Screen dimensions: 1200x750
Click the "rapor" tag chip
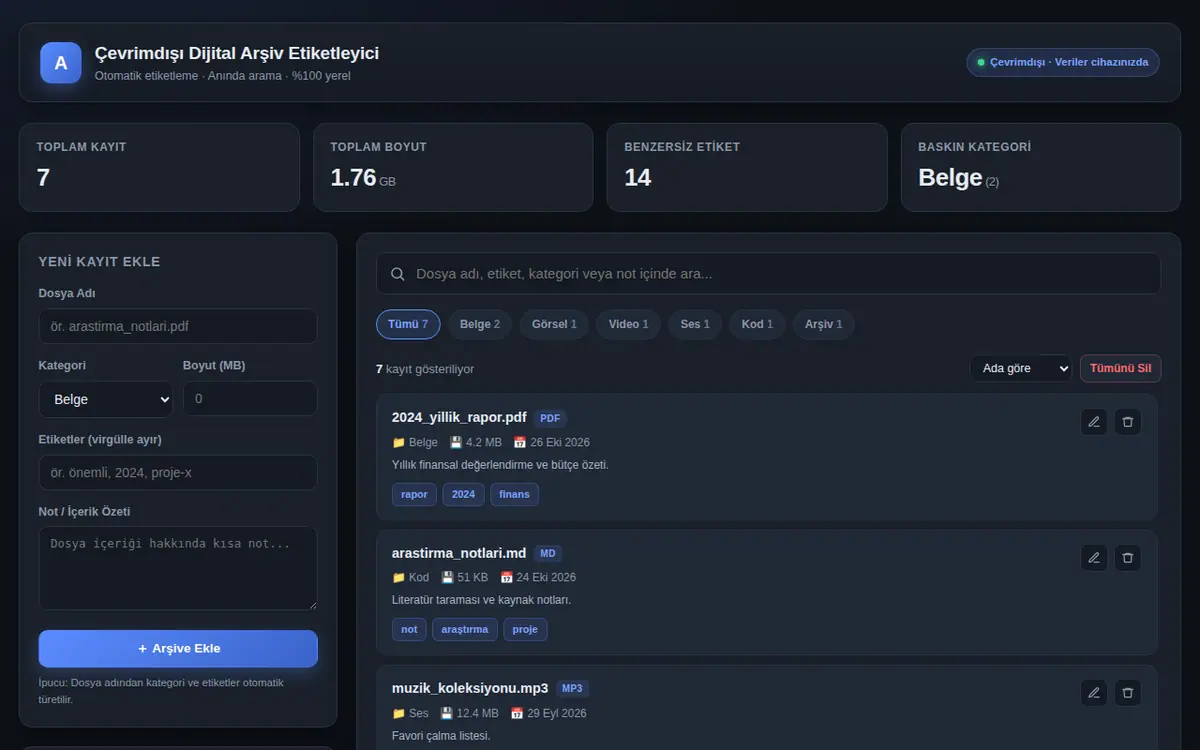[415, 494]
